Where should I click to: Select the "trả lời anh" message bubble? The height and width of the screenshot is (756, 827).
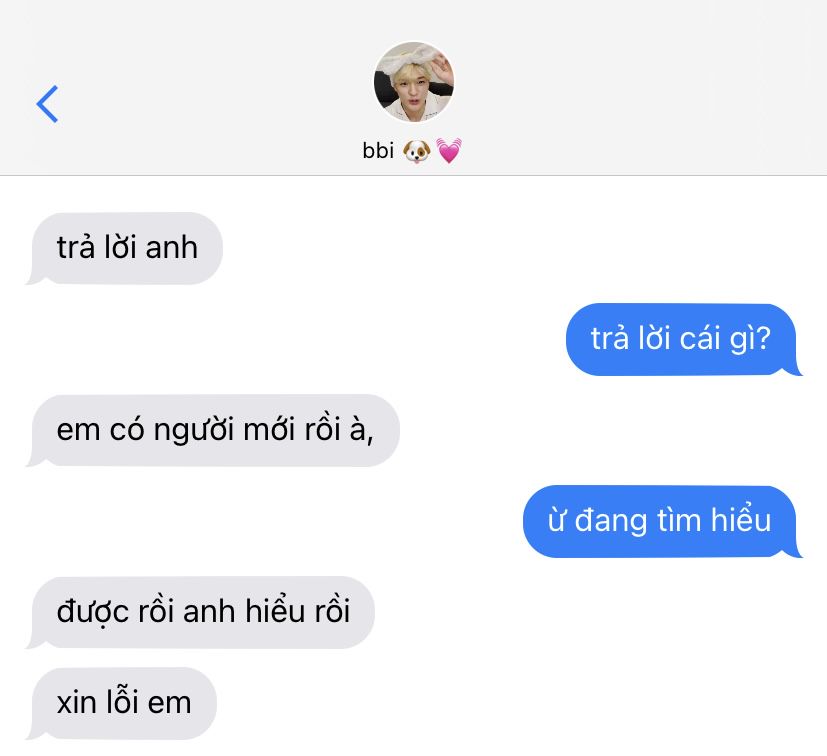coord(124,248)
